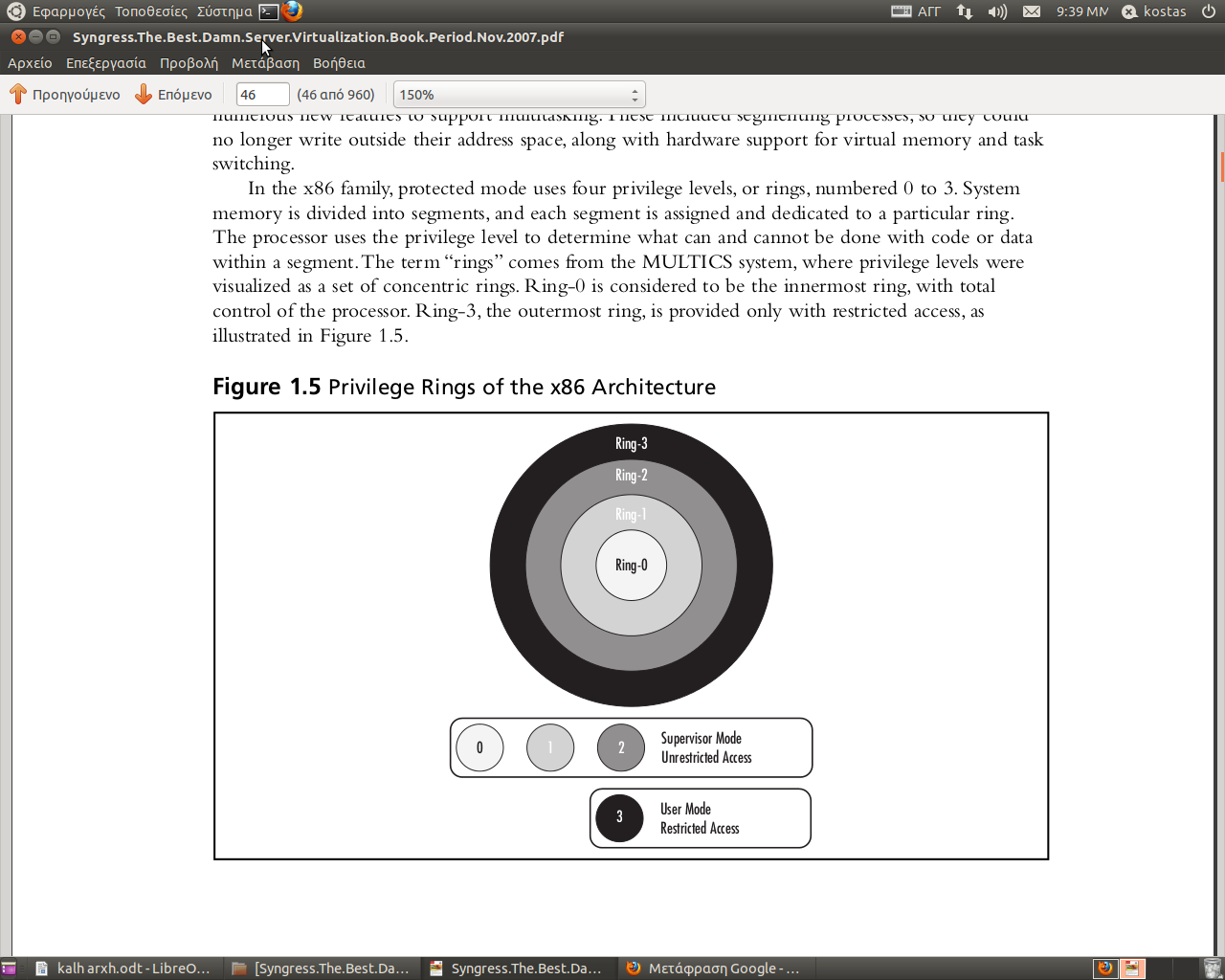This screenshot has height=980, width=1225.
Task: Open the network connections indicator
Action: pos(965,11)
